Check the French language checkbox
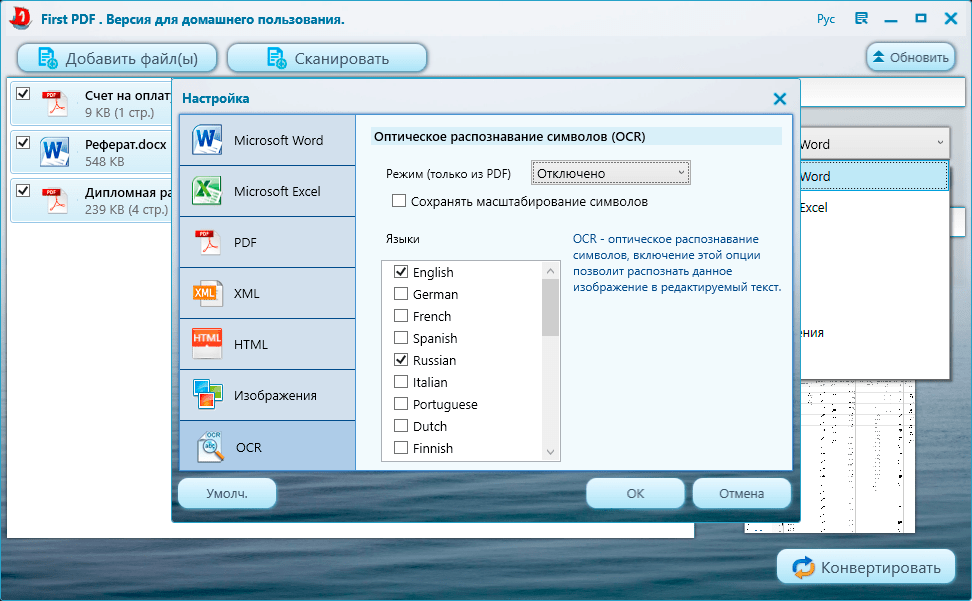The image size is (972, 601). (x=401, y=315)
